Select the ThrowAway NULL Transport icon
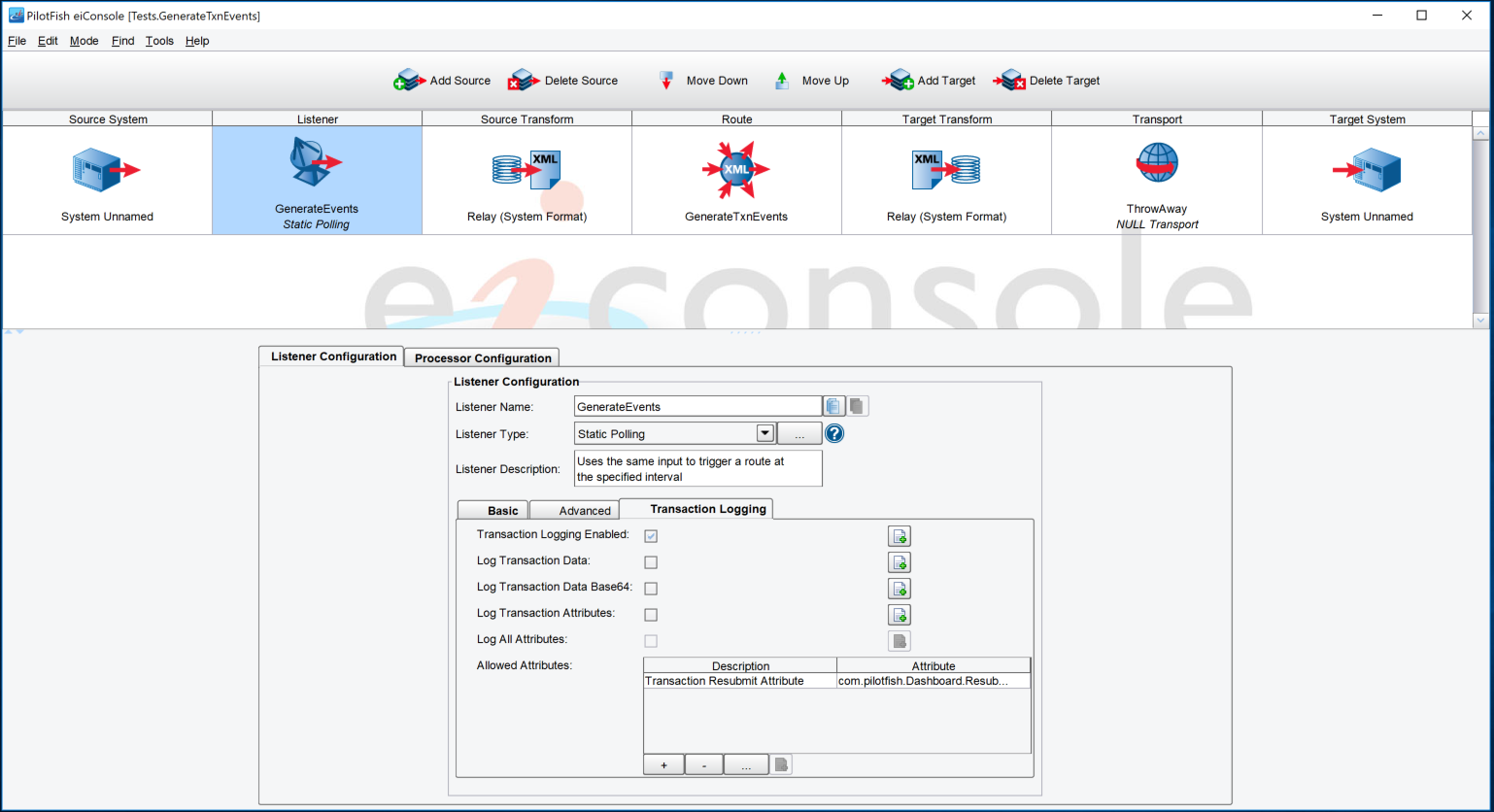The height and width of the screenshot is (812, 1494). (1157, 162)
